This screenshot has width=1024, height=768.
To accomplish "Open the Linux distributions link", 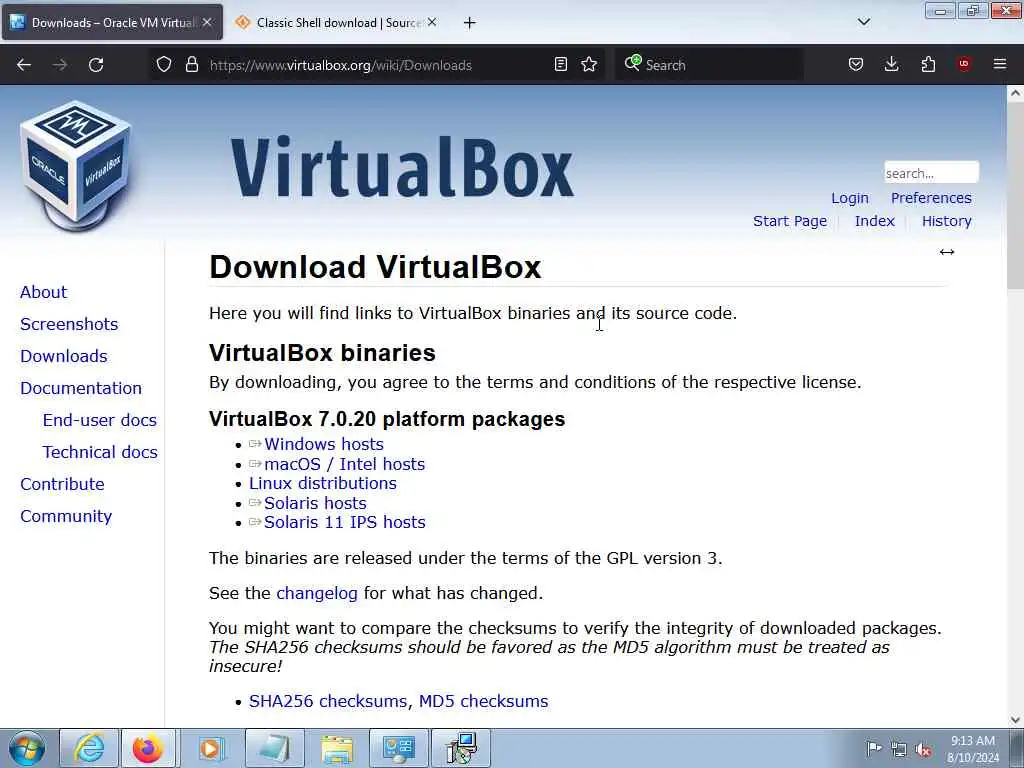I will click(x=323, y=483).
